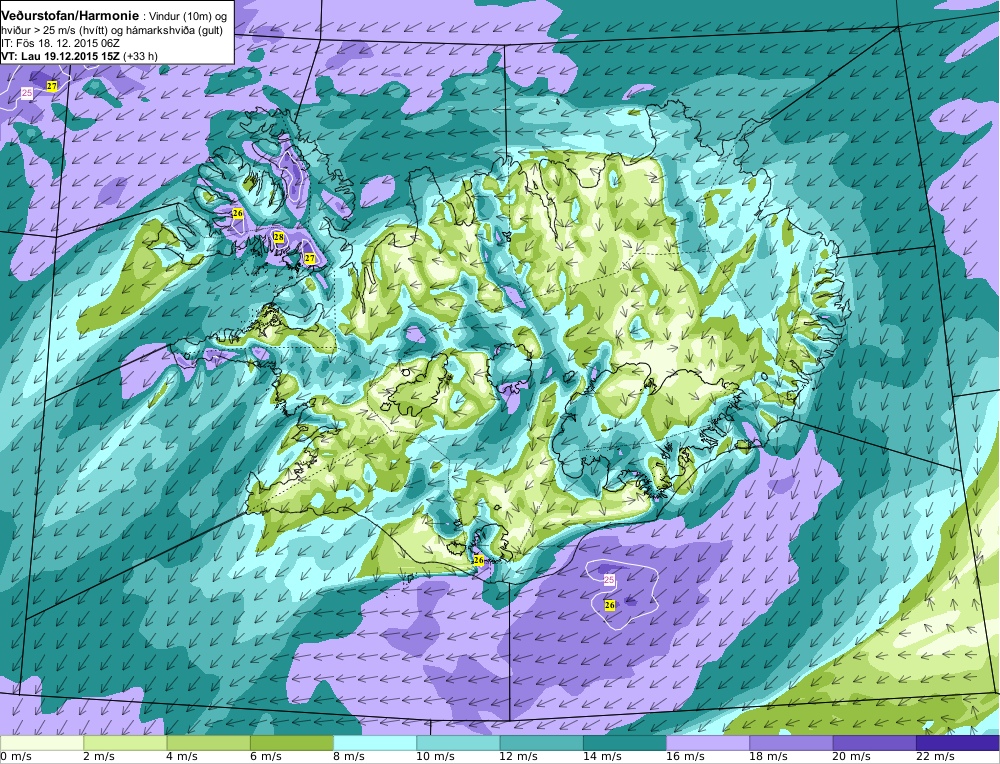Click the '10 m/s' legend label
1000x764 pixels.
pos(436,757)
